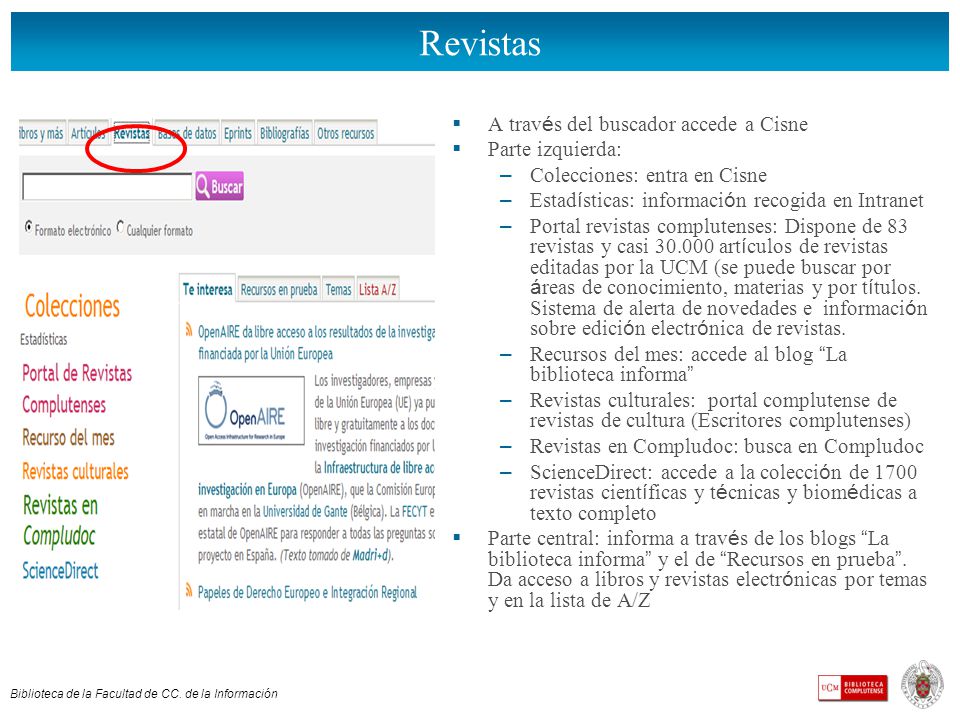
Task: Open the Colecciones link
Action: 72,306
